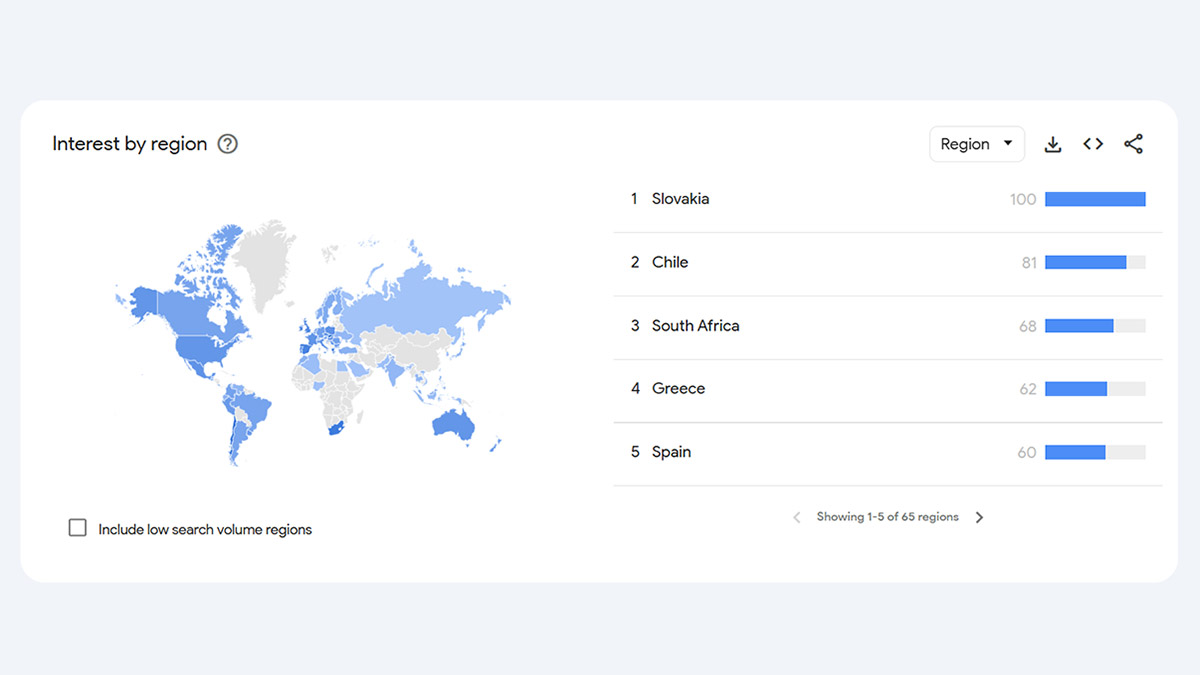Go to previous page of regions

coord(797,517)
